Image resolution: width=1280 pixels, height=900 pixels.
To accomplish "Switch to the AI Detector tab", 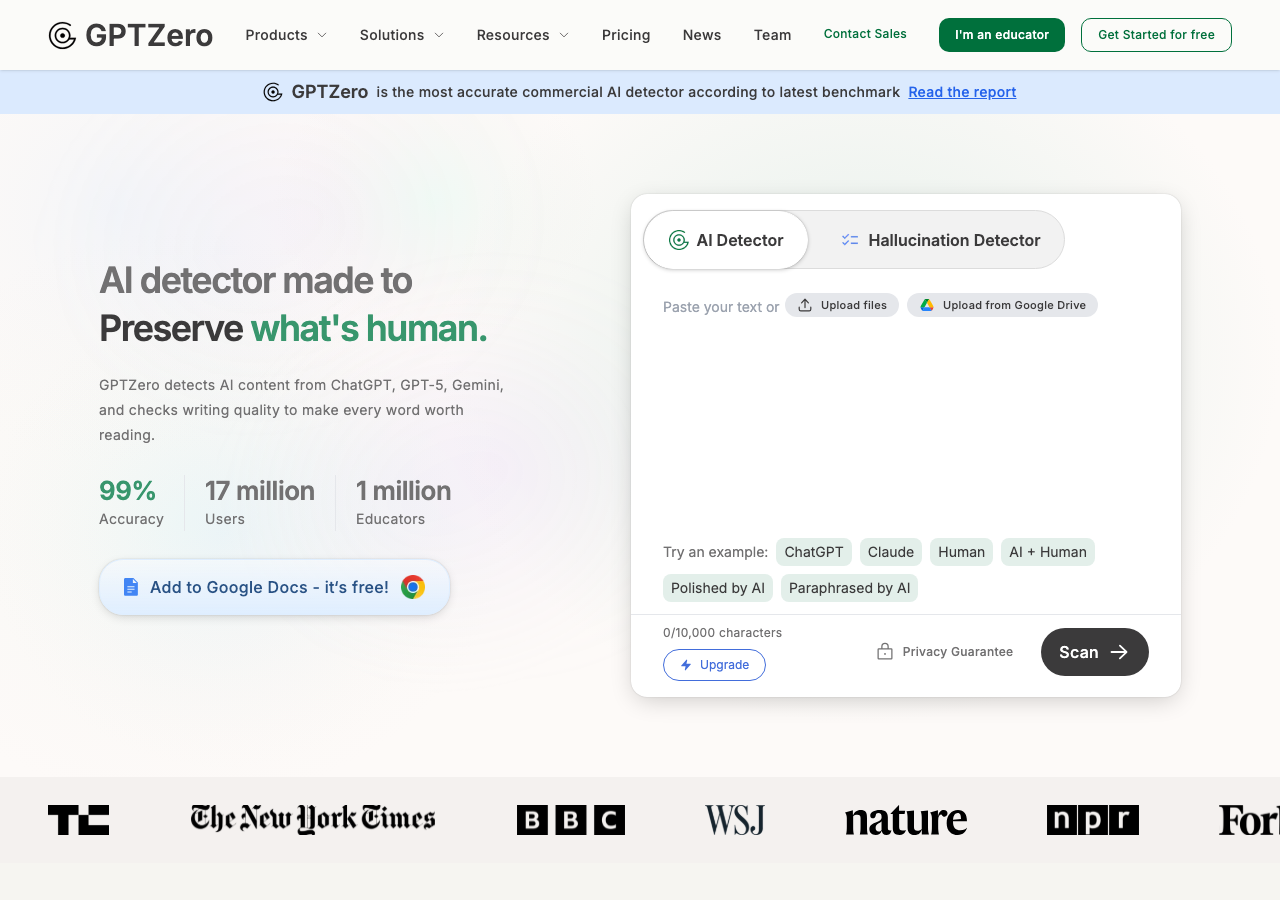I will click(726, 240).
